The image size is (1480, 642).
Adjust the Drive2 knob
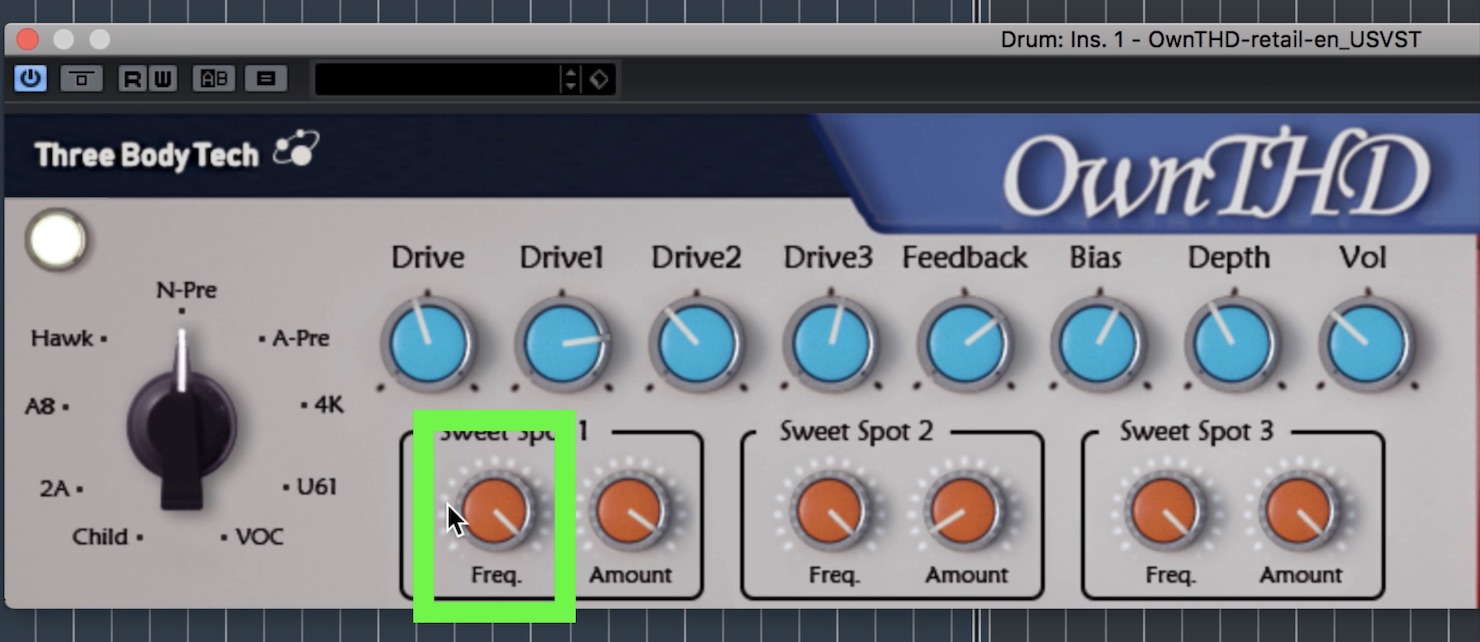point(697,343)
